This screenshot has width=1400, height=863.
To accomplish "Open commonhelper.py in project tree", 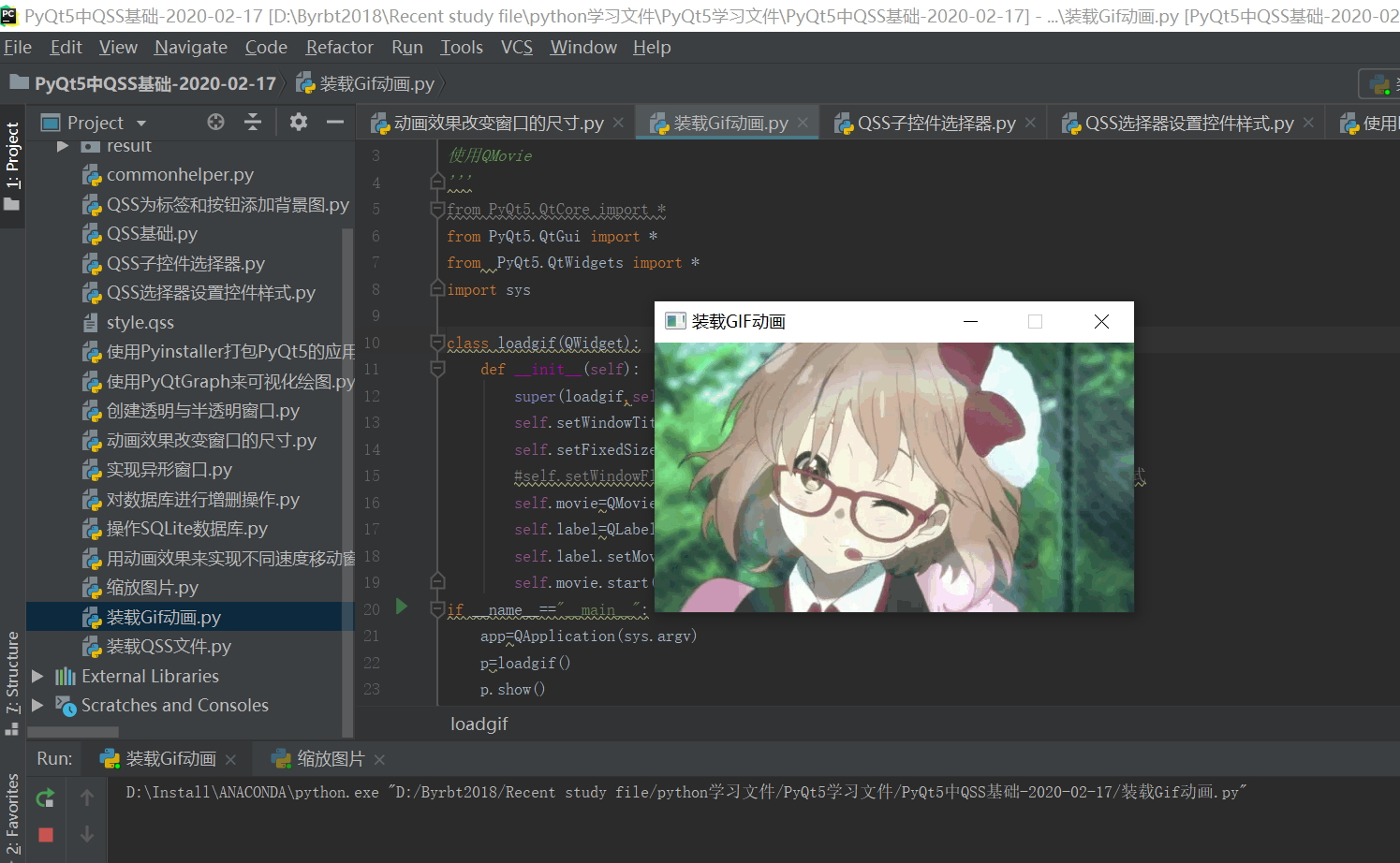I will pos(180,174).
